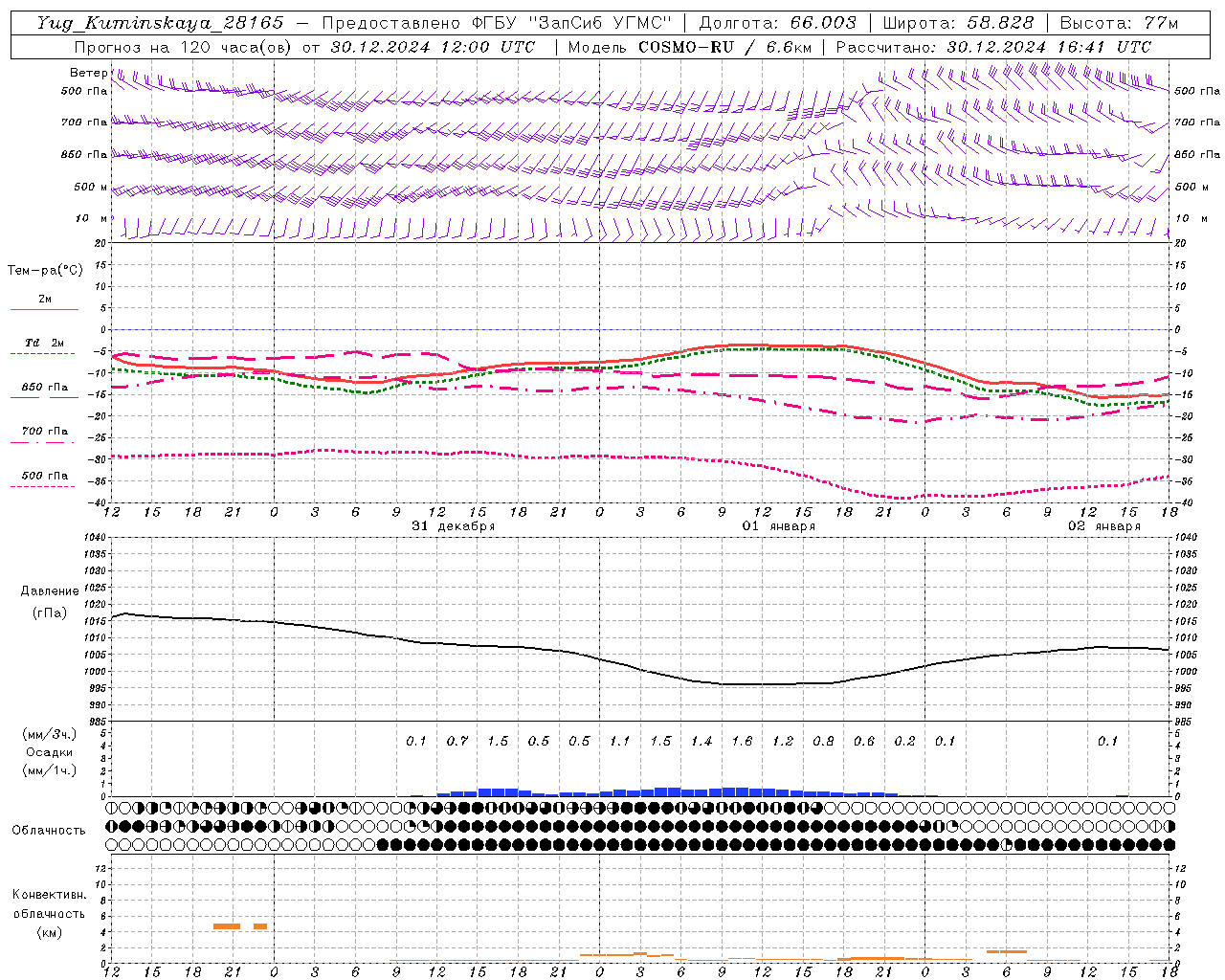Viewport: 1225px width, 980px height.
Task: Click the Давление pressure panel label
Action: click(50, 591)
